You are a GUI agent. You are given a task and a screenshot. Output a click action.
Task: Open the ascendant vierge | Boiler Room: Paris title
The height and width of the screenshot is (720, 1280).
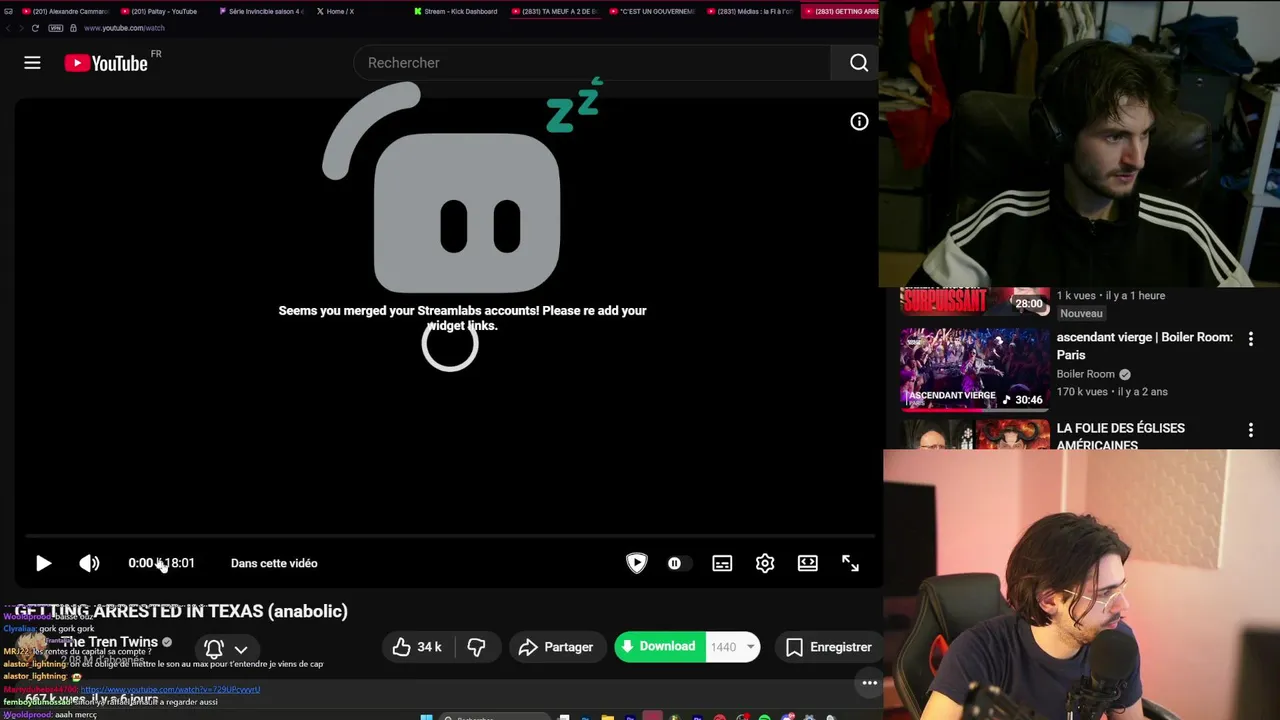pos(1144,346)
